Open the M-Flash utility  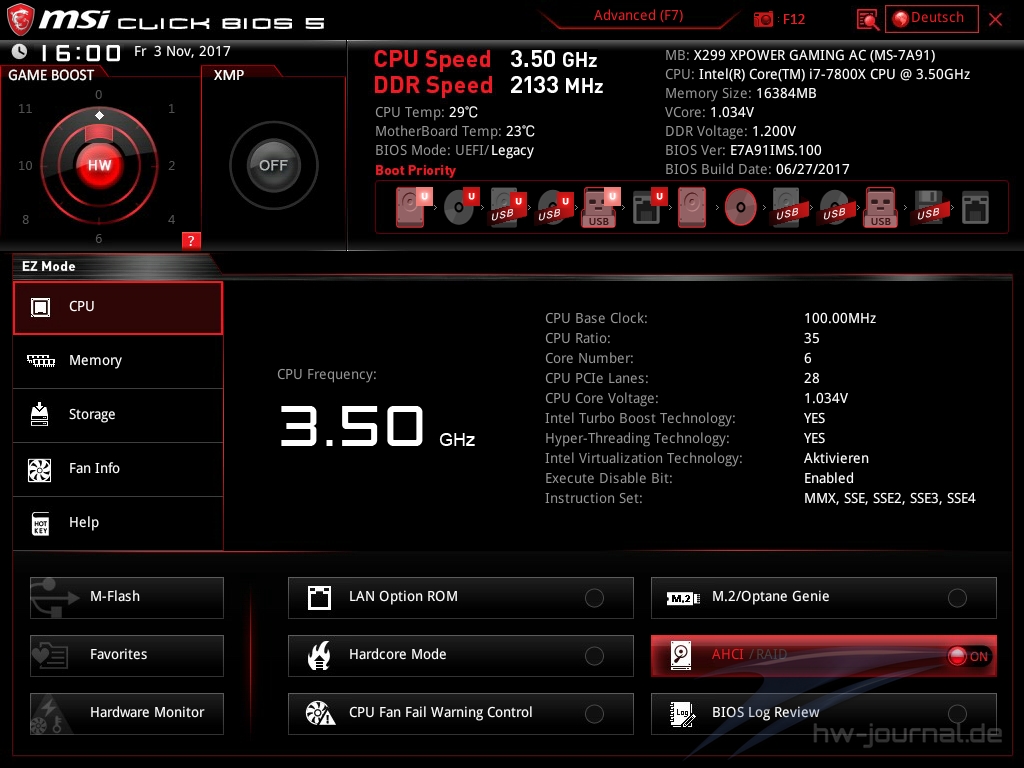(127, 598)
